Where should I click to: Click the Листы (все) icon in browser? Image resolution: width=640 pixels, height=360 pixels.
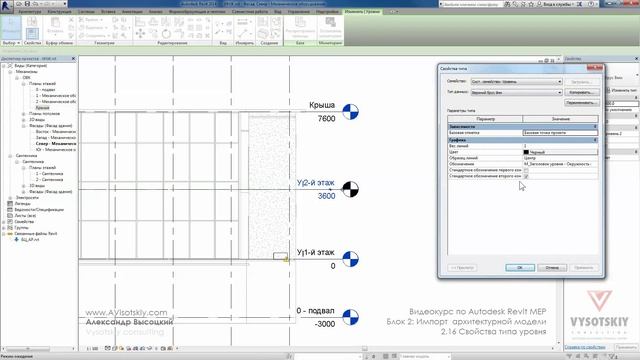[10, 216]
